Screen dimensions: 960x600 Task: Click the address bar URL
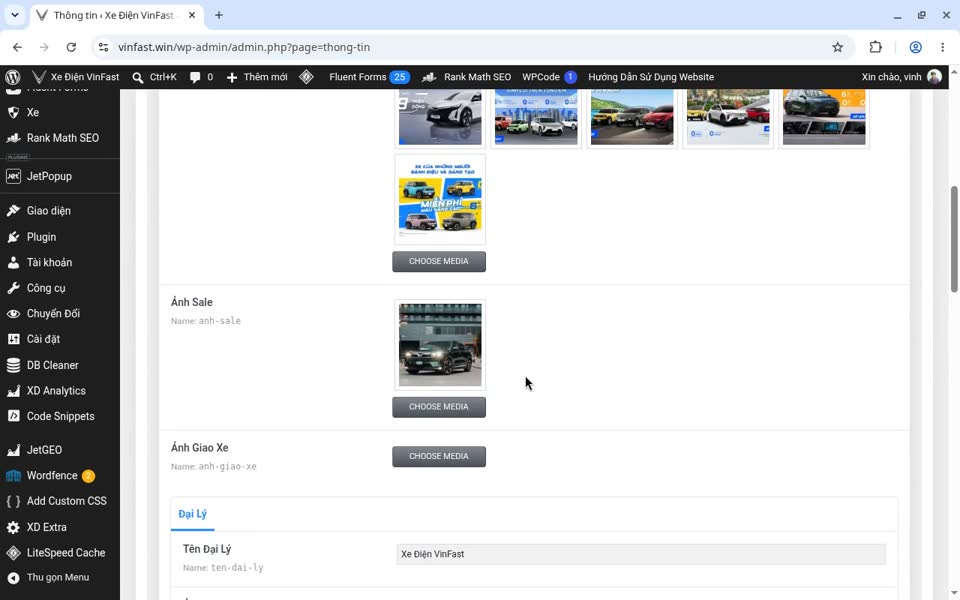click(244, 47)
